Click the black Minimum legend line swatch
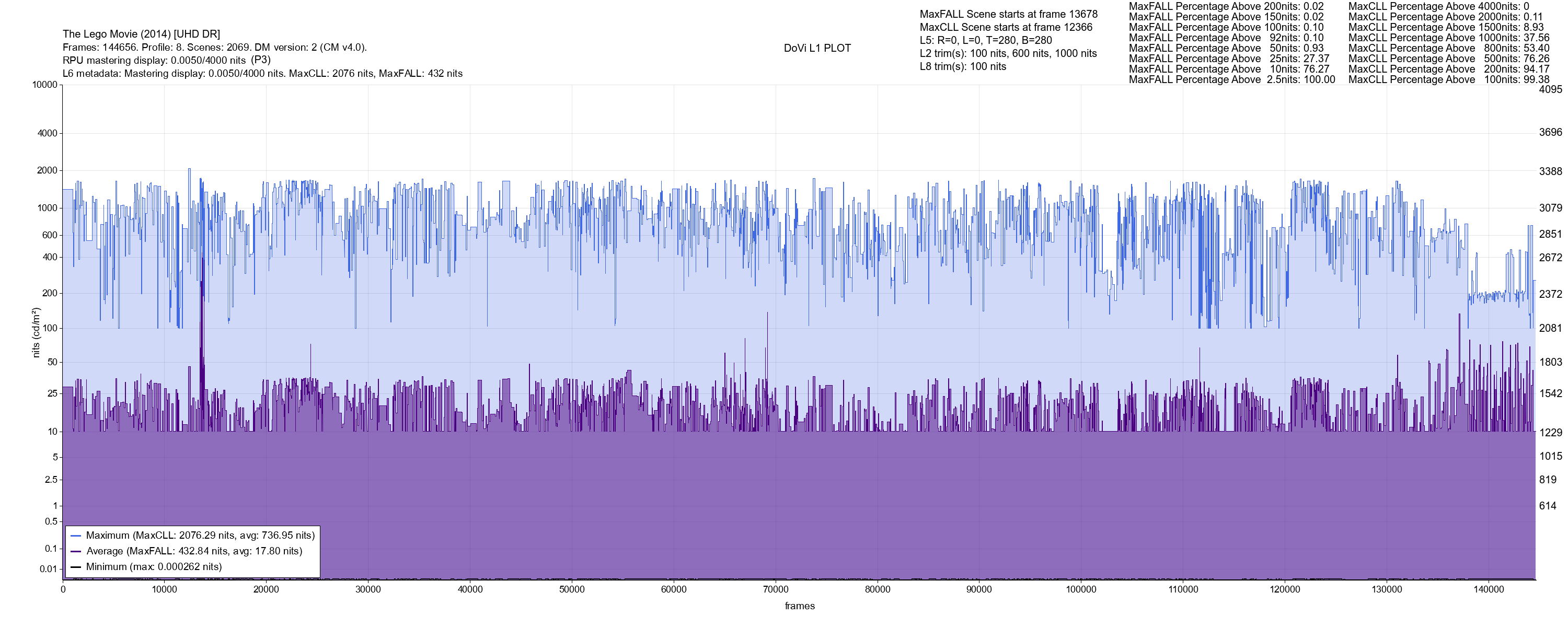The image size is (1568, 627). pyautogui.click(x=76, y=567)
